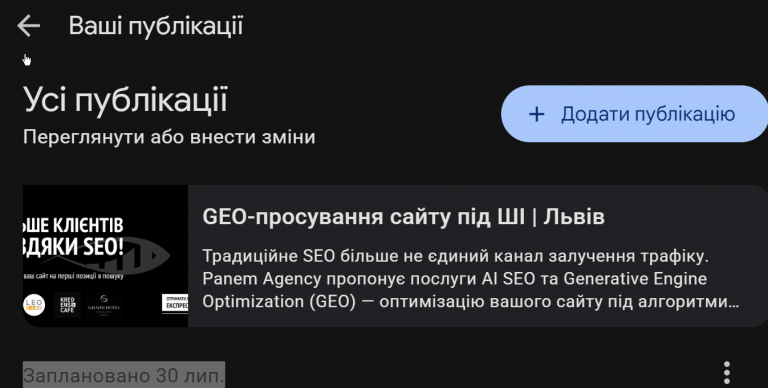
Task: Add a new post with Додати публікацію
Action: coord(634,114)
